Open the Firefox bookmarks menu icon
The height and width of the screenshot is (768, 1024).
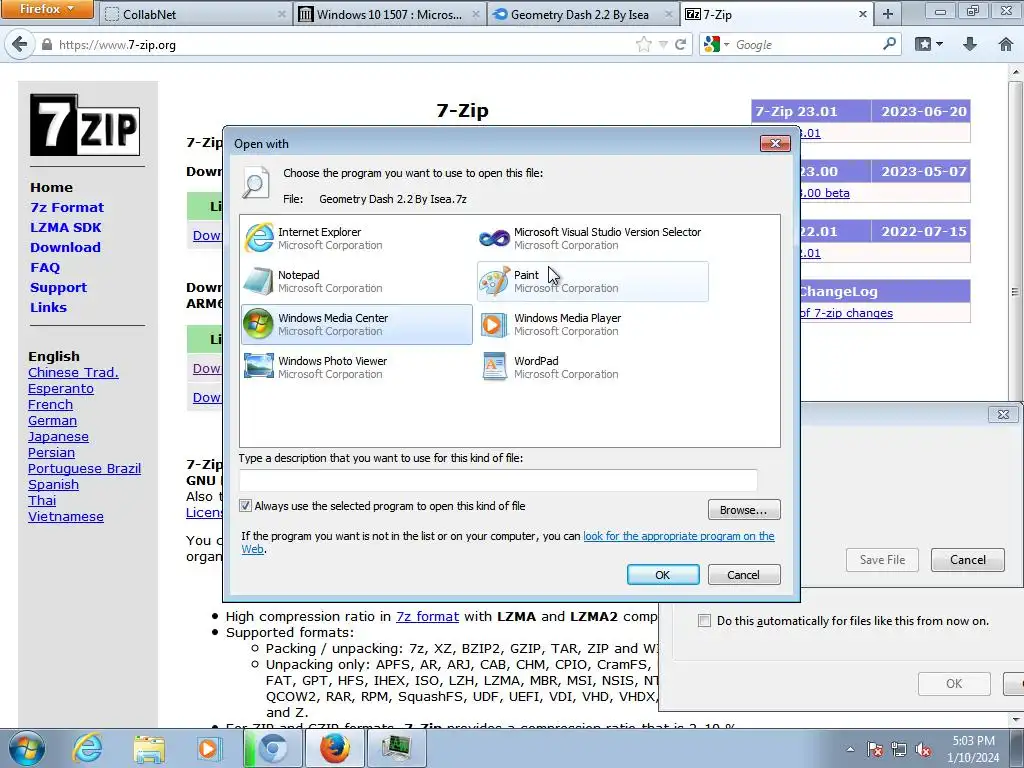929,44
